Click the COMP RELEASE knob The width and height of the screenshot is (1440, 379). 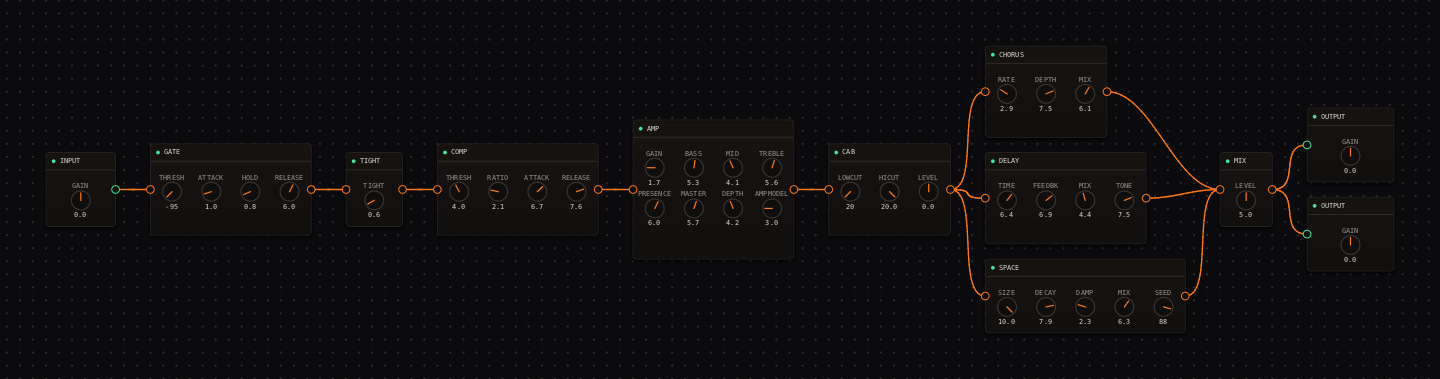pos(576,191)
